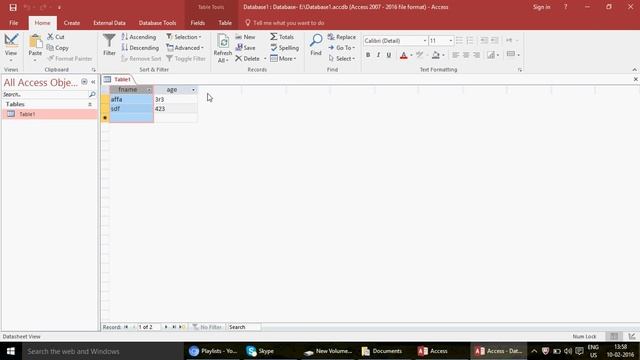Click the background fill color bucket
640x360 pixels.
click(436, 55)
